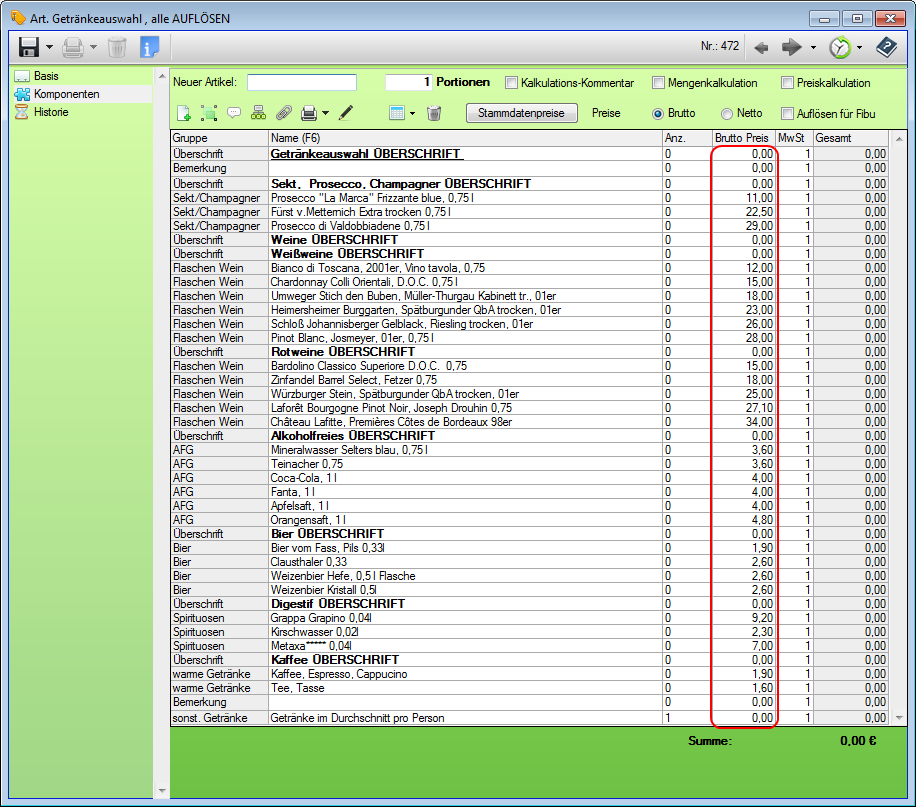Tick the Mengenkalkulation checkbox
The height and width of the screenshot is (807, 916).
tap(658, 83)
